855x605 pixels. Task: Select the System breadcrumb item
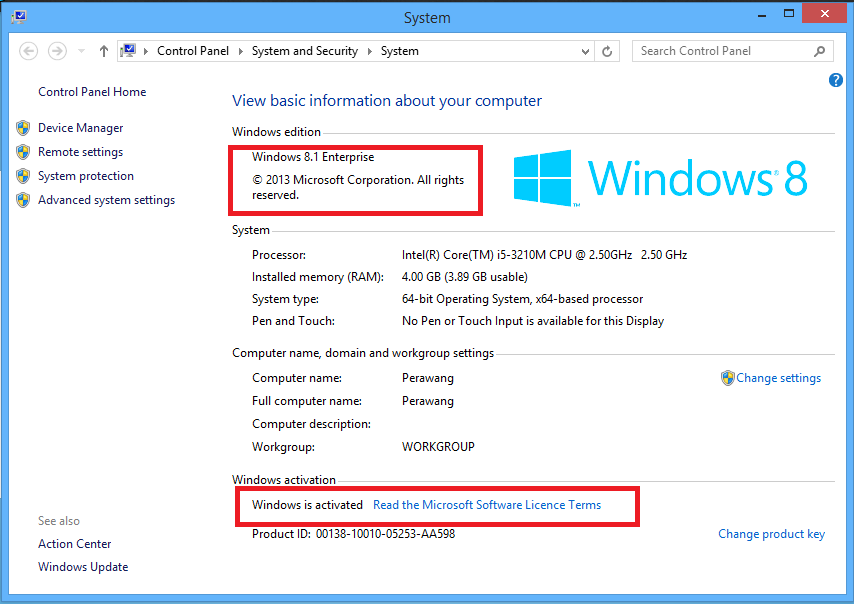coord(400,51)
